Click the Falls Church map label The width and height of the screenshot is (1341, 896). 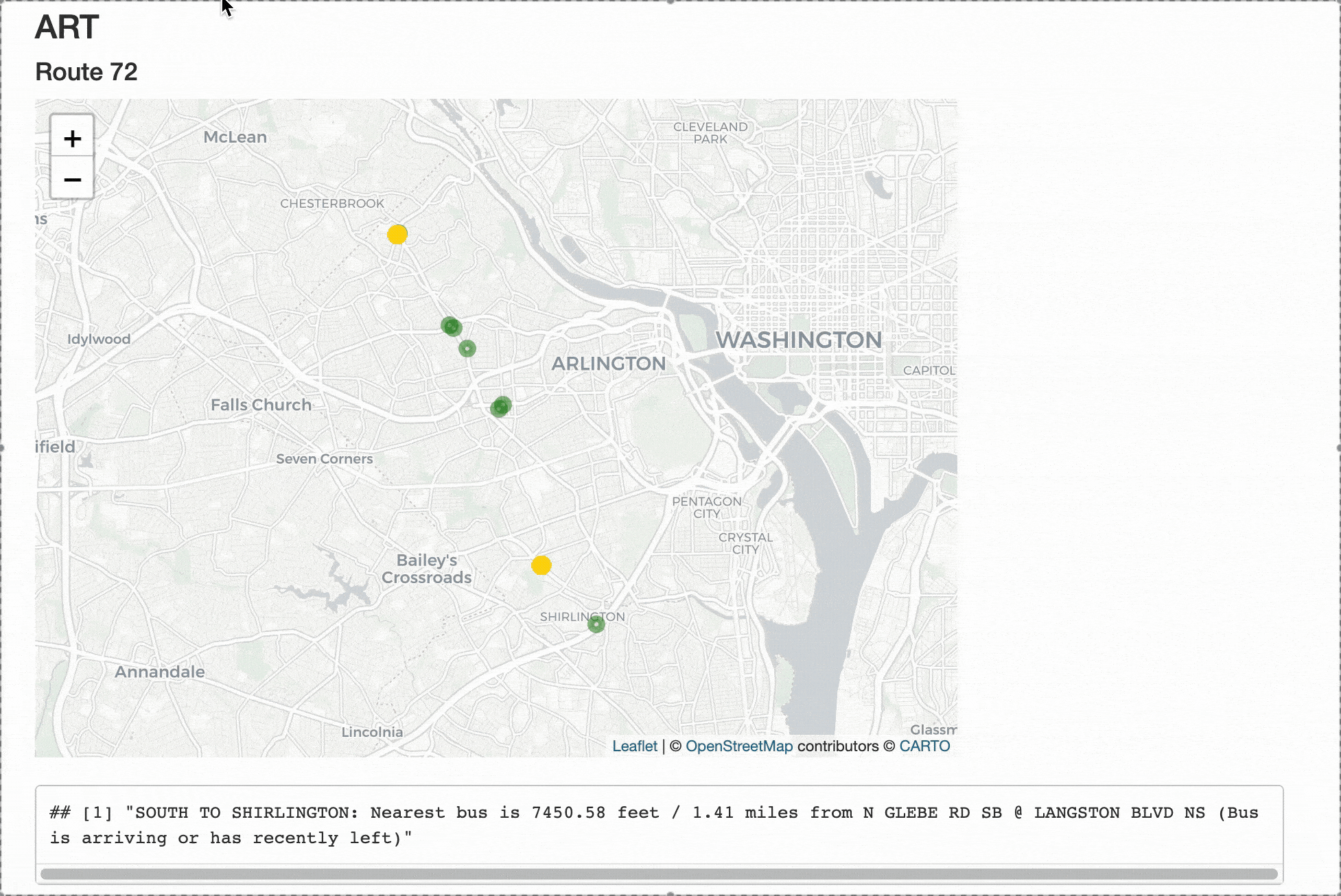point(261,405)
